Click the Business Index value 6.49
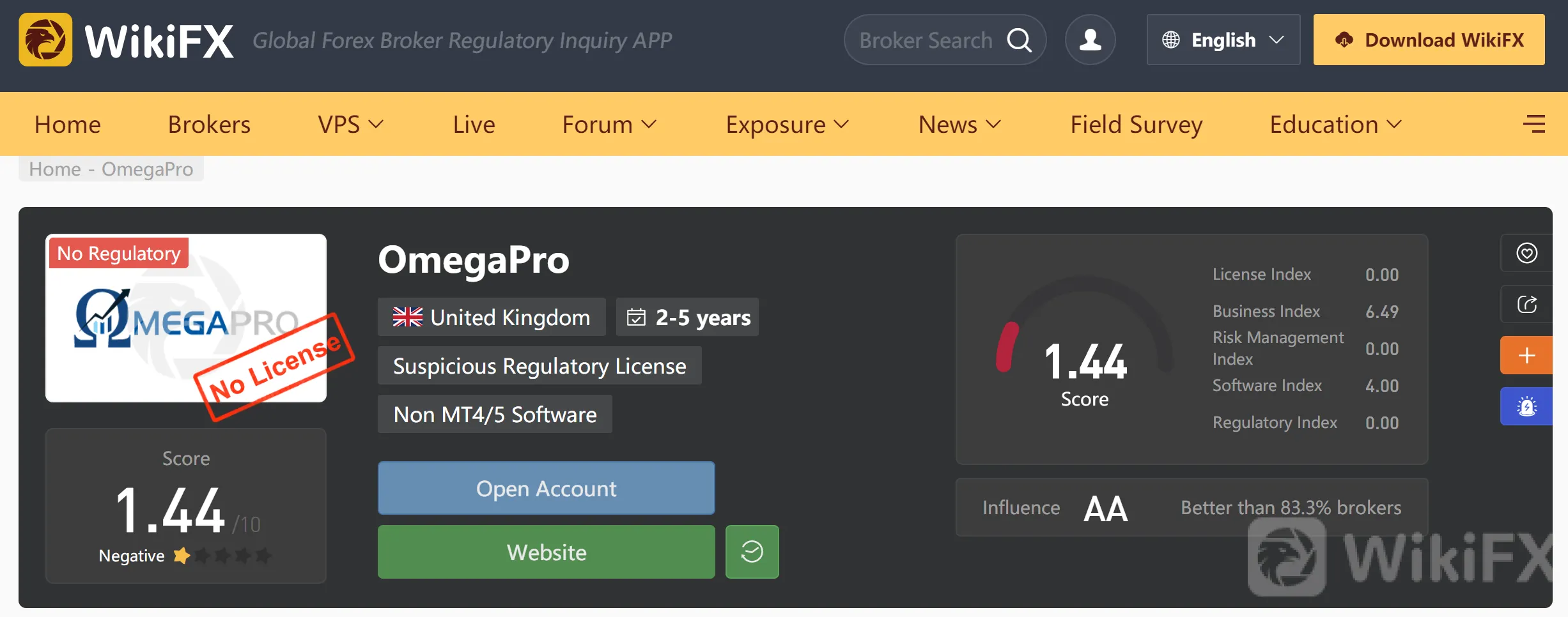 pyautogui.click(x=1382, y=312)
